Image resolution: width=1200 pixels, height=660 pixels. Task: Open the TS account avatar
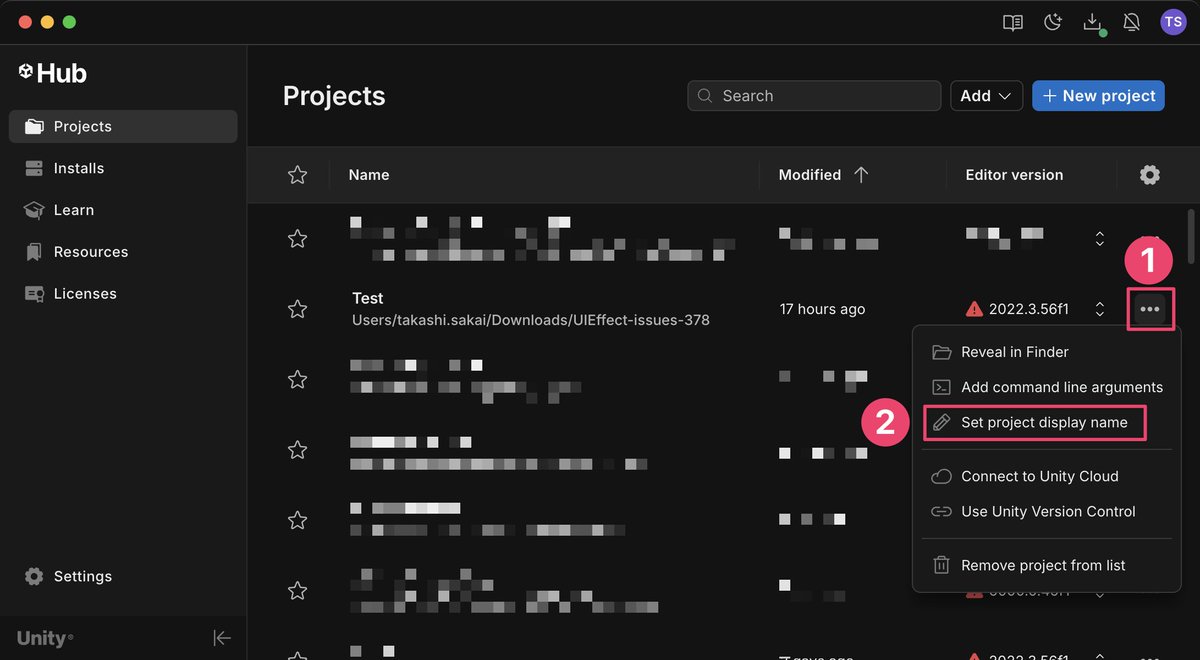tap(1172, 22)
